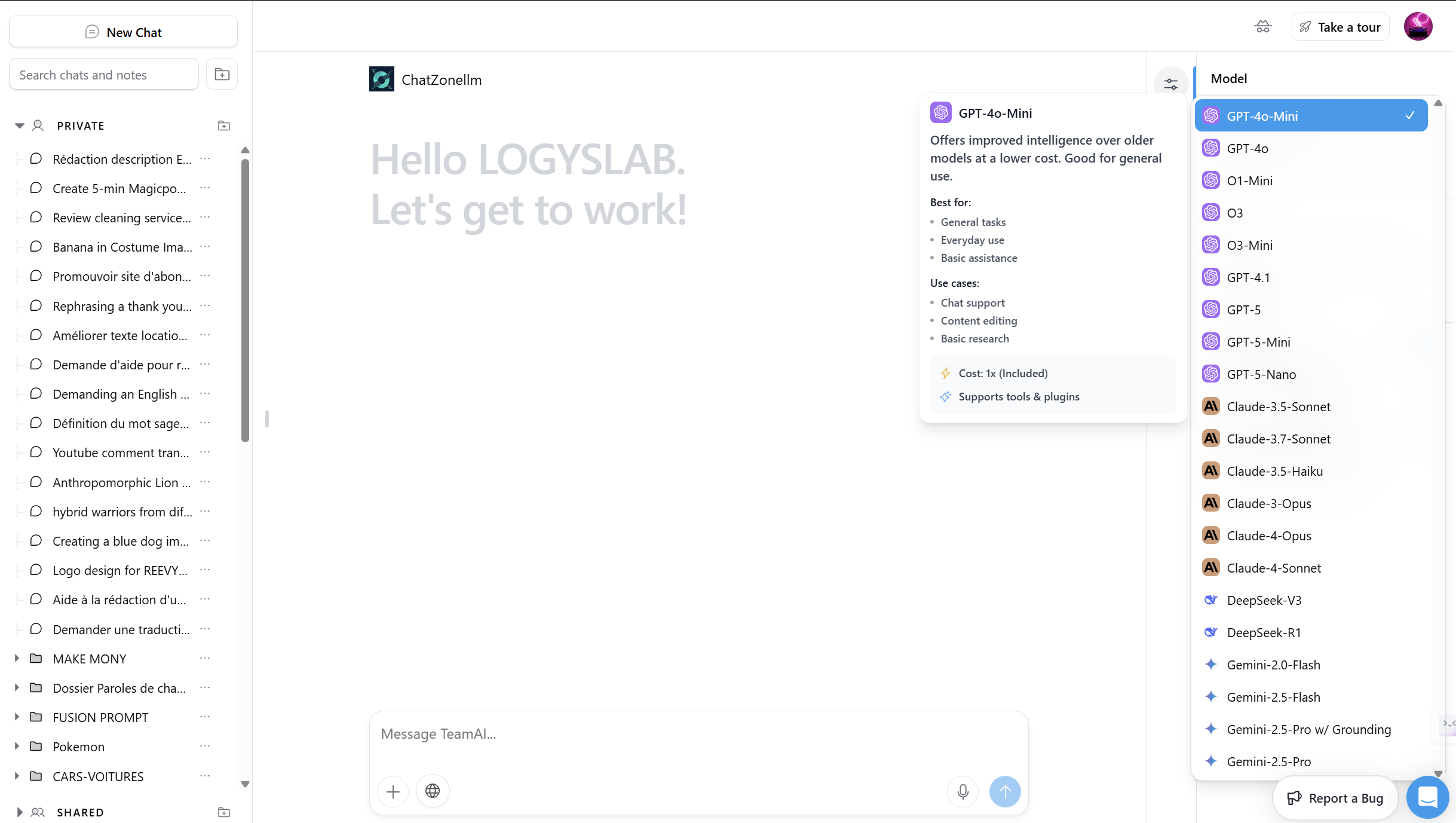Viewport: 1456px width, 823px height.
Task: Select the Claude-4-Opus model option
Action: [x=1268, y=536]
